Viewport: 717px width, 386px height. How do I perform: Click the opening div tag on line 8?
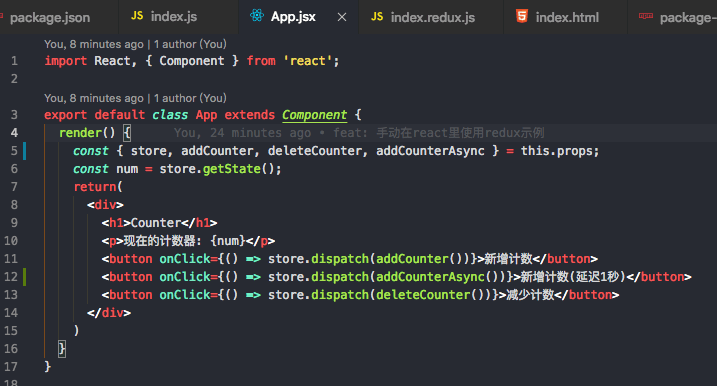(x=106, y=205)
